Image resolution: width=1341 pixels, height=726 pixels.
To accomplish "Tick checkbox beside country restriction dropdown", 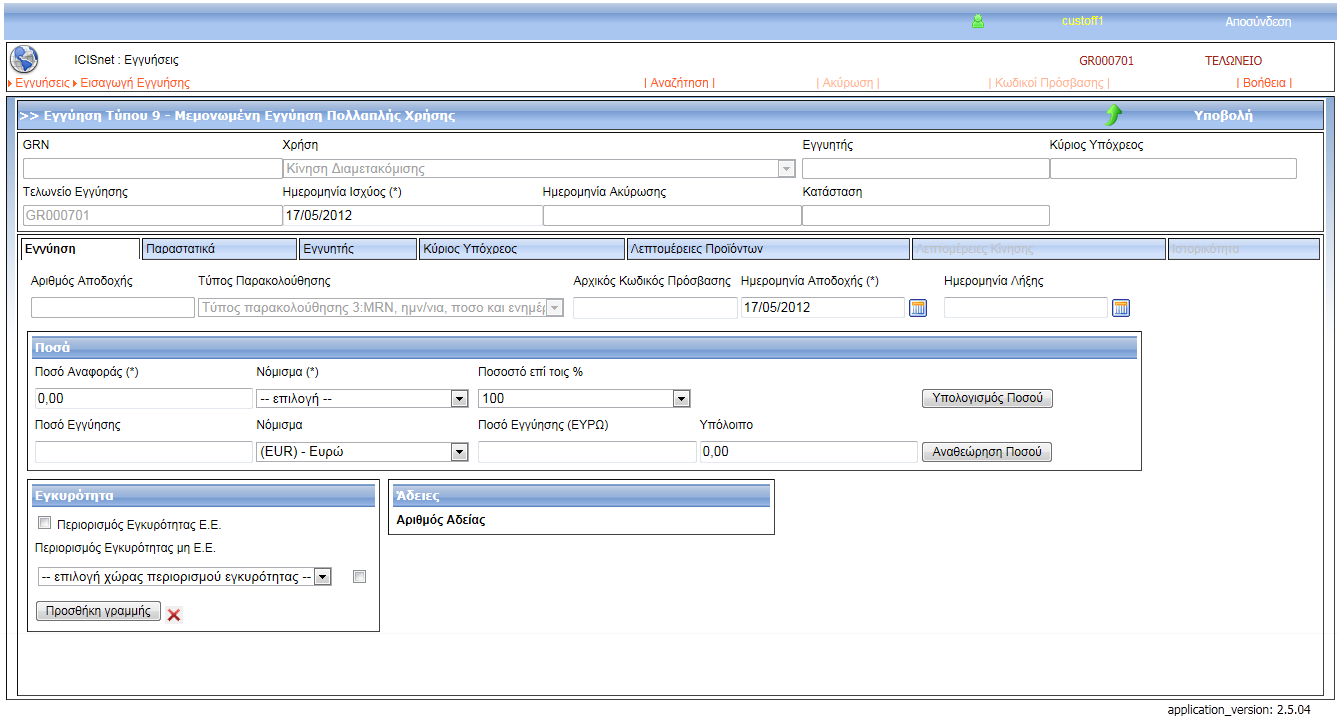I will (360, 576).
